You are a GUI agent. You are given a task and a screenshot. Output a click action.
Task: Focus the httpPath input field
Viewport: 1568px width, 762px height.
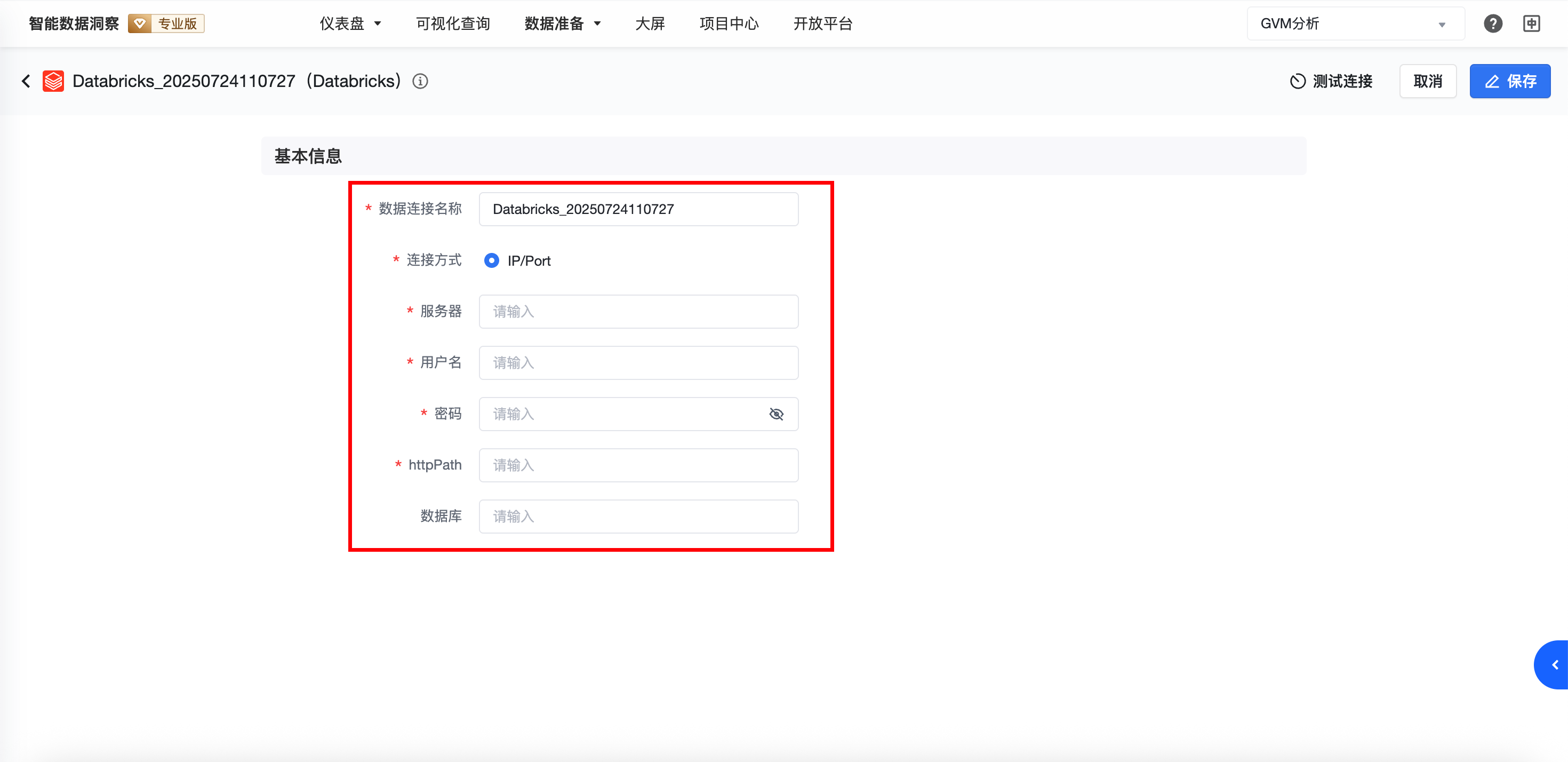[638, 465]
